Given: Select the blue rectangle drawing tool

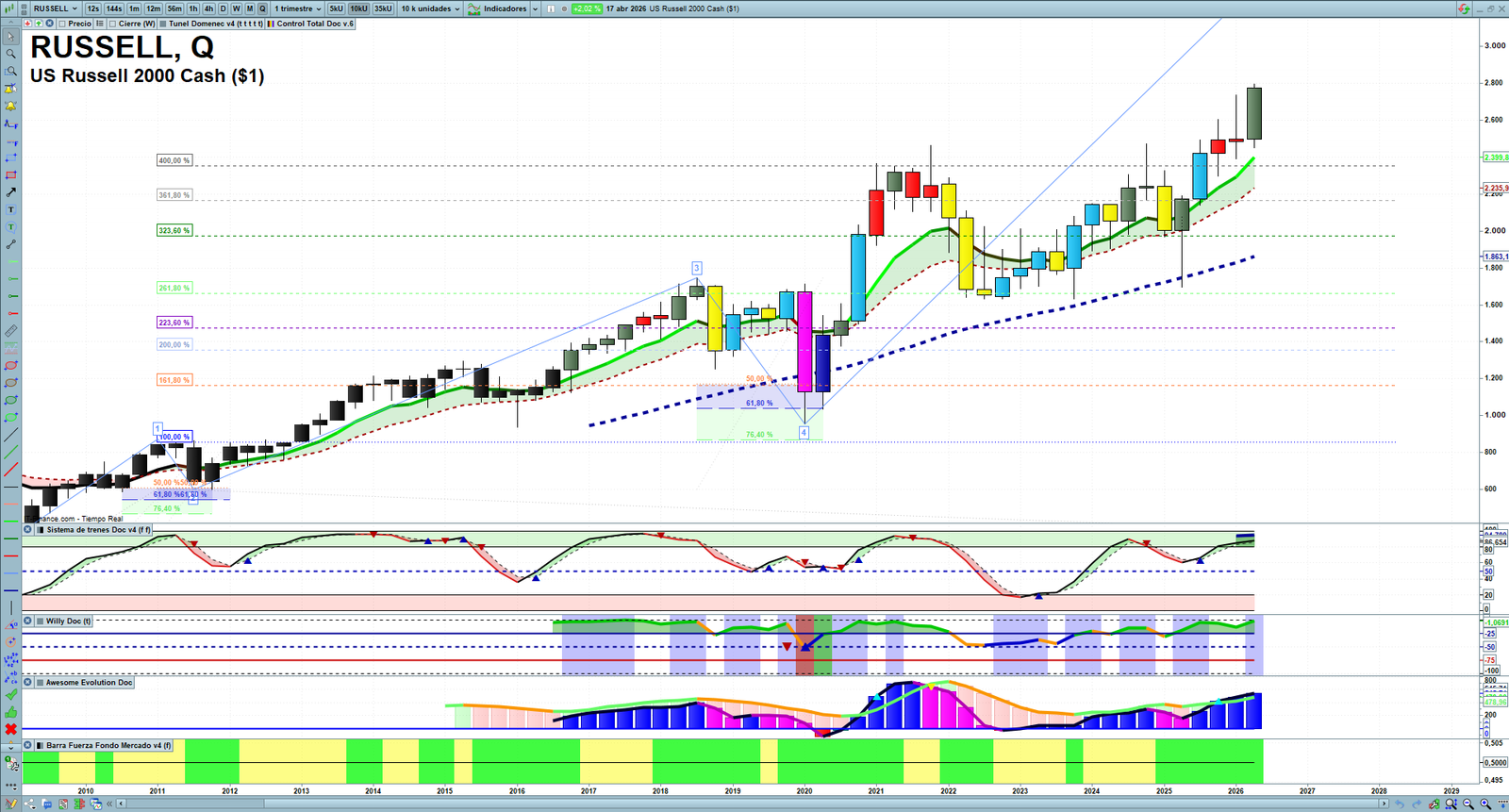Looking at the screenshot, I should coord(11,157).
